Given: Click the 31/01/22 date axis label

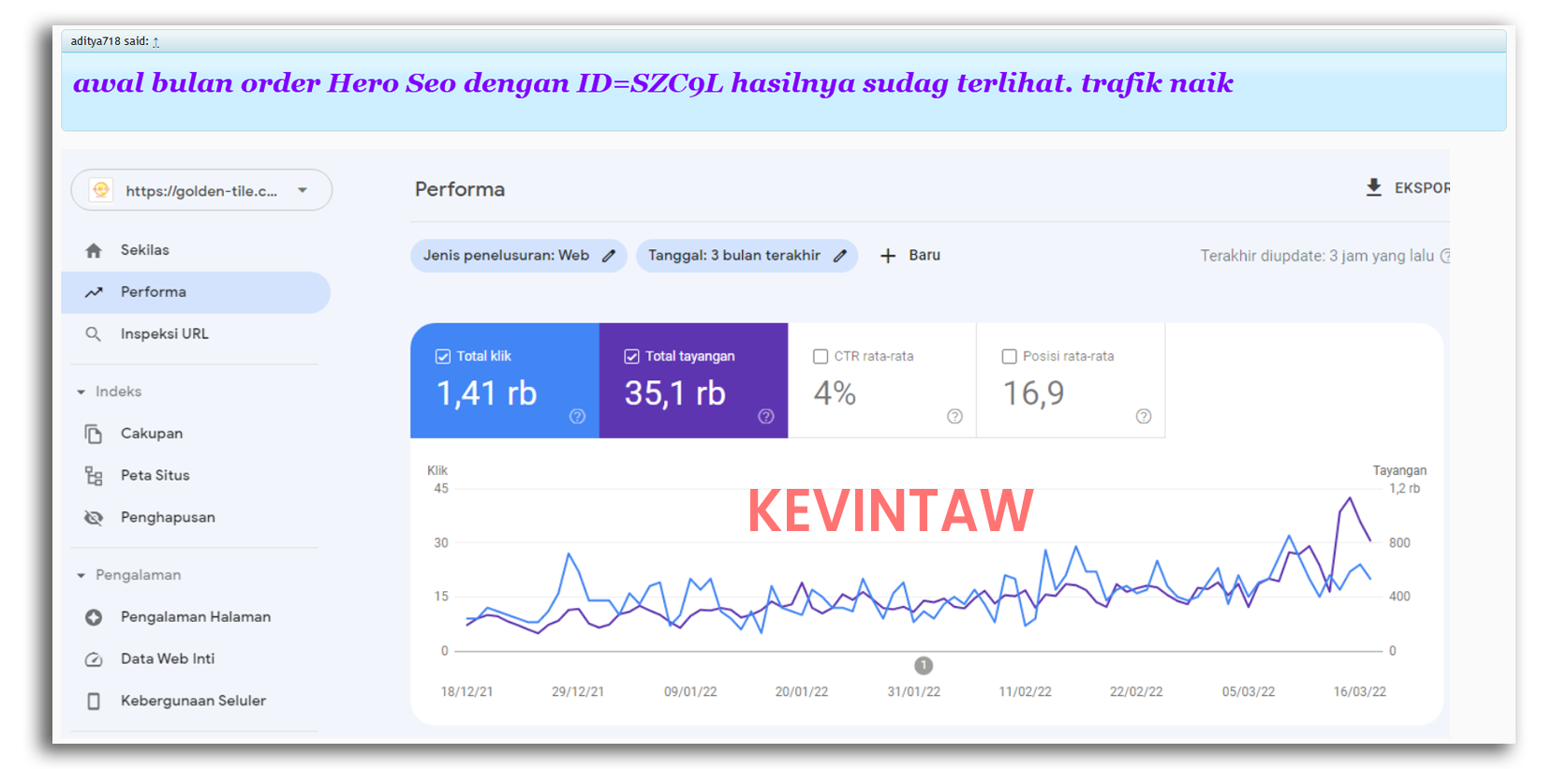Looking at the screenshot, I should point(913,691).
